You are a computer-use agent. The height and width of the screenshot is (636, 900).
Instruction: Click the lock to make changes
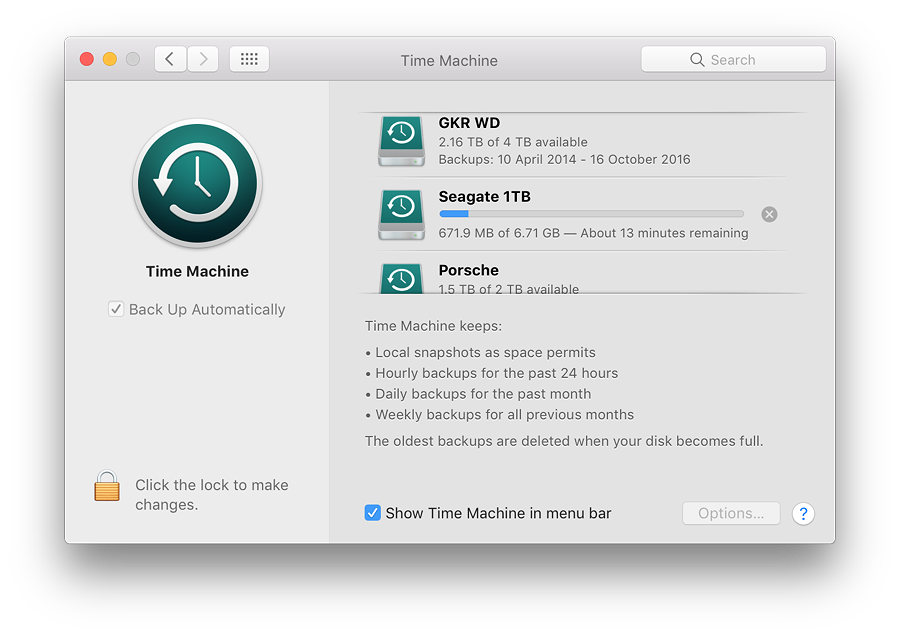click(107, 486)
